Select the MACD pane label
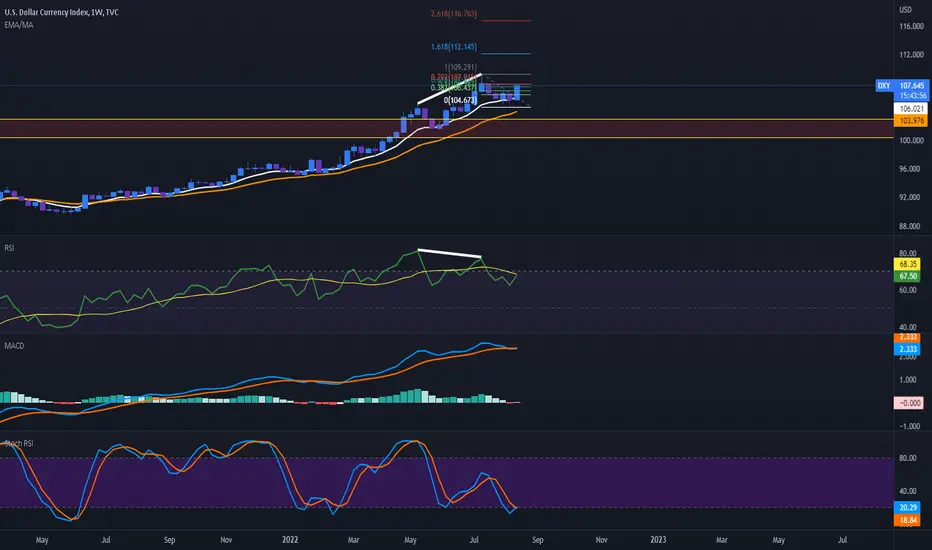 [x=14, y=345]
